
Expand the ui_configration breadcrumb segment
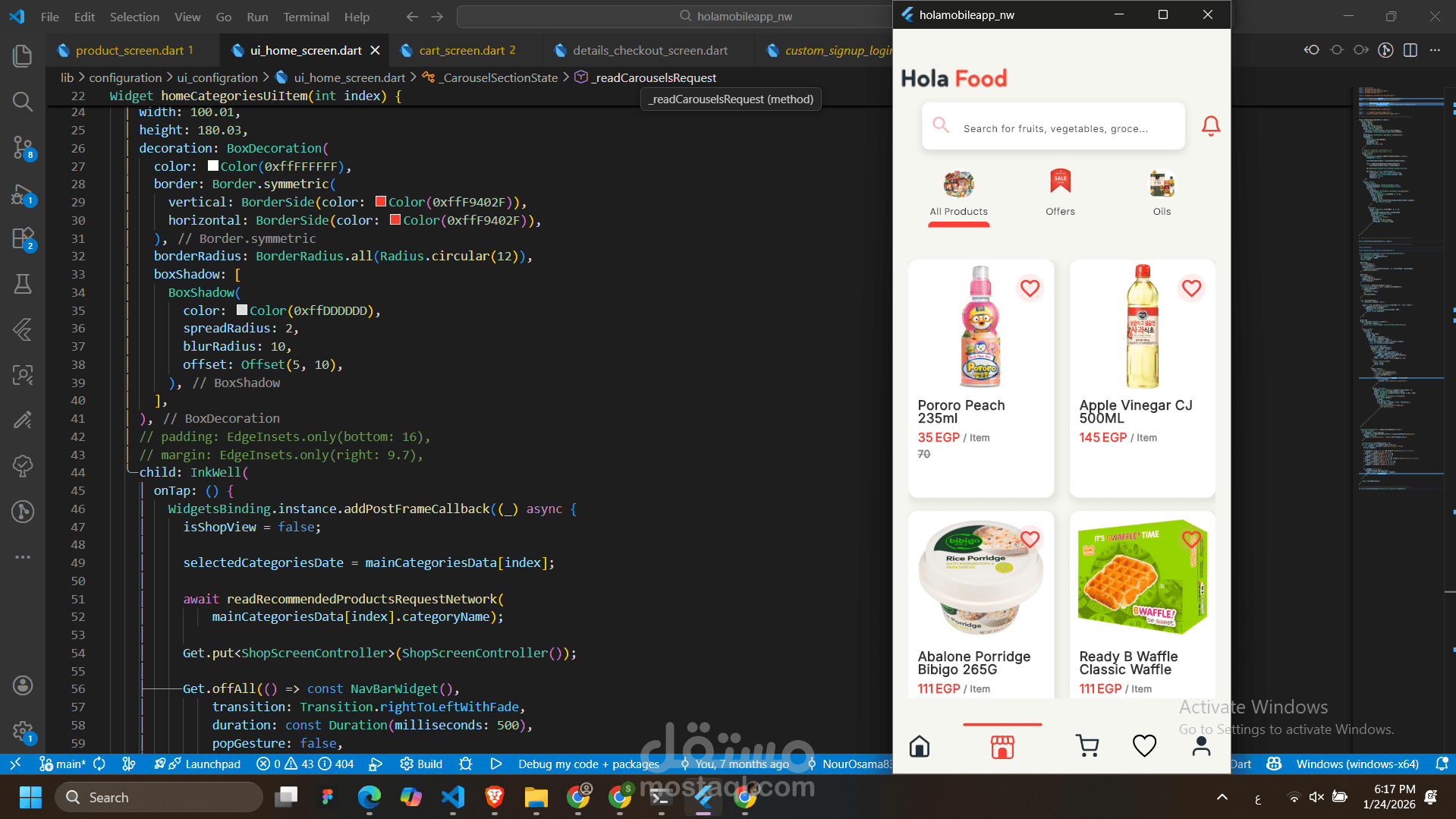(x=217, y=77)
